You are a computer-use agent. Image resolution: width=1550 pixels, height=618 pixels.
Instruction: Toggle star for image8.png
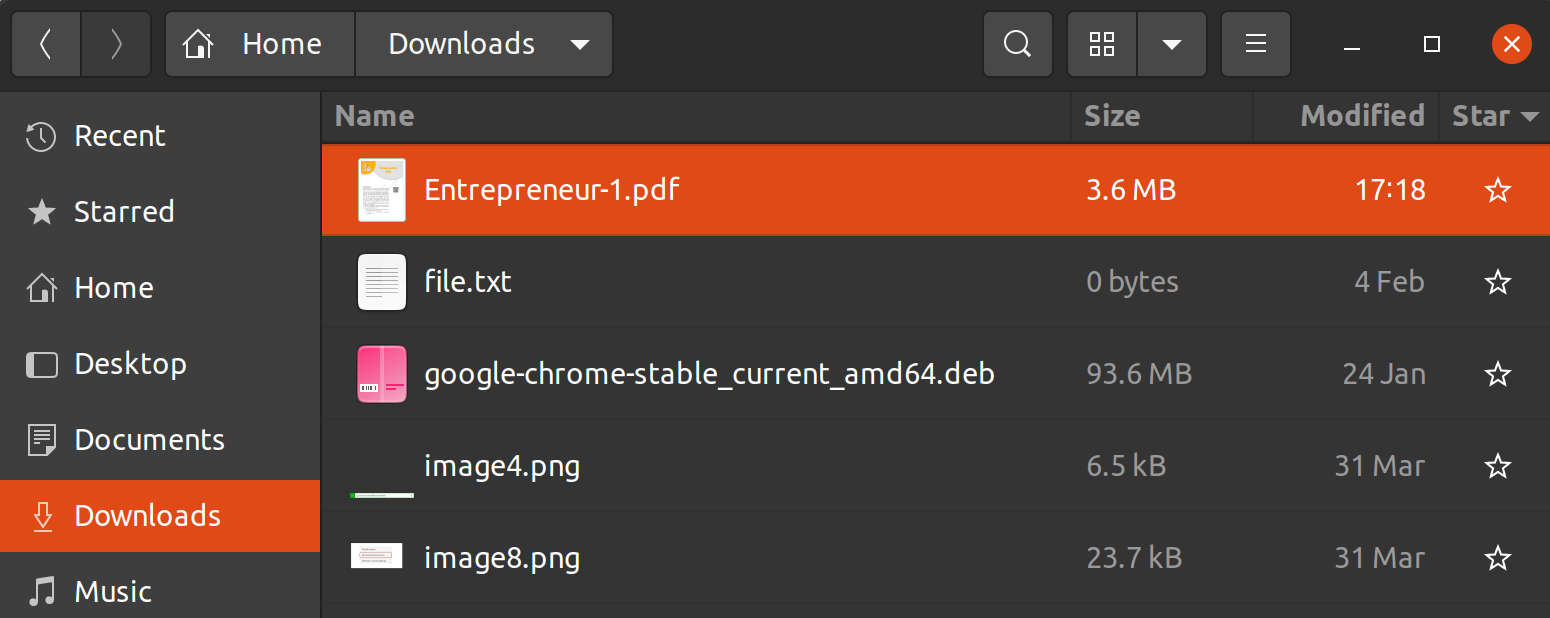(x=1497, y=557)
